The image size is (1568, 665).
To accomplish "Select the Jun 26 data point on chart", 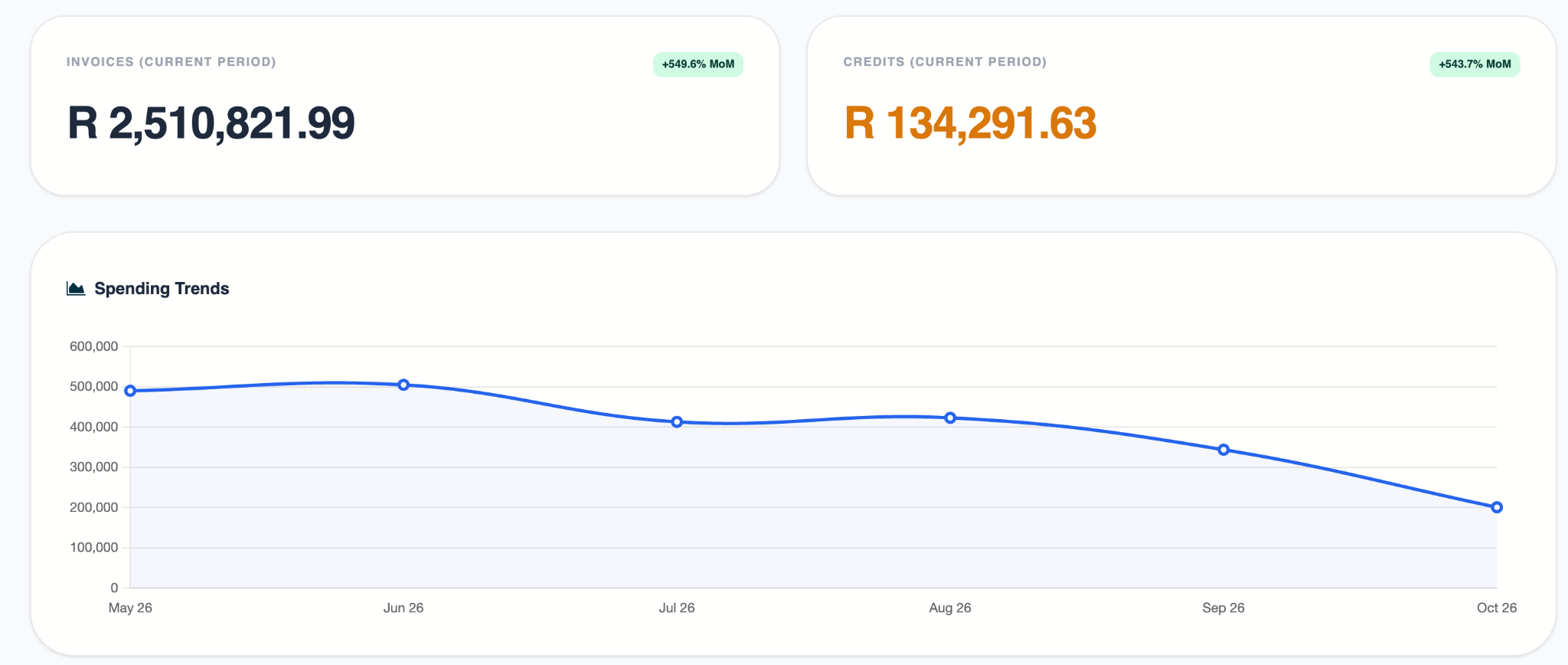I will coord(403,385).
